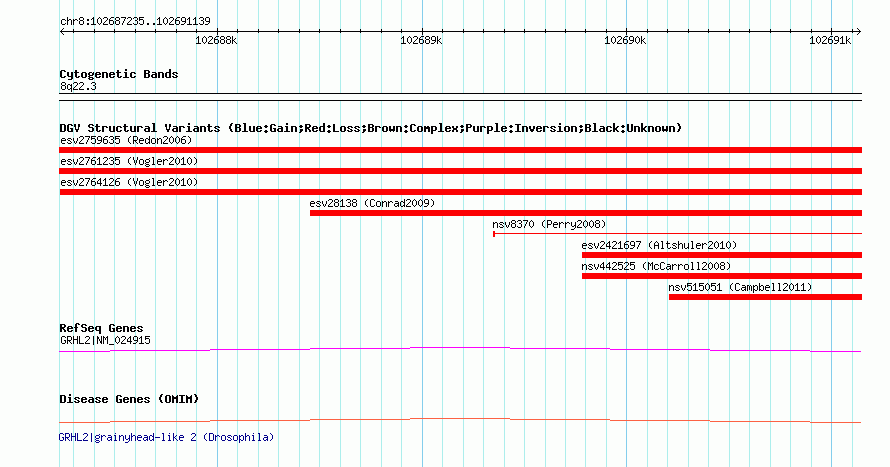
Task: Open variant nsv442525 (McCarroll2008) label
Action: pos(656,266)
